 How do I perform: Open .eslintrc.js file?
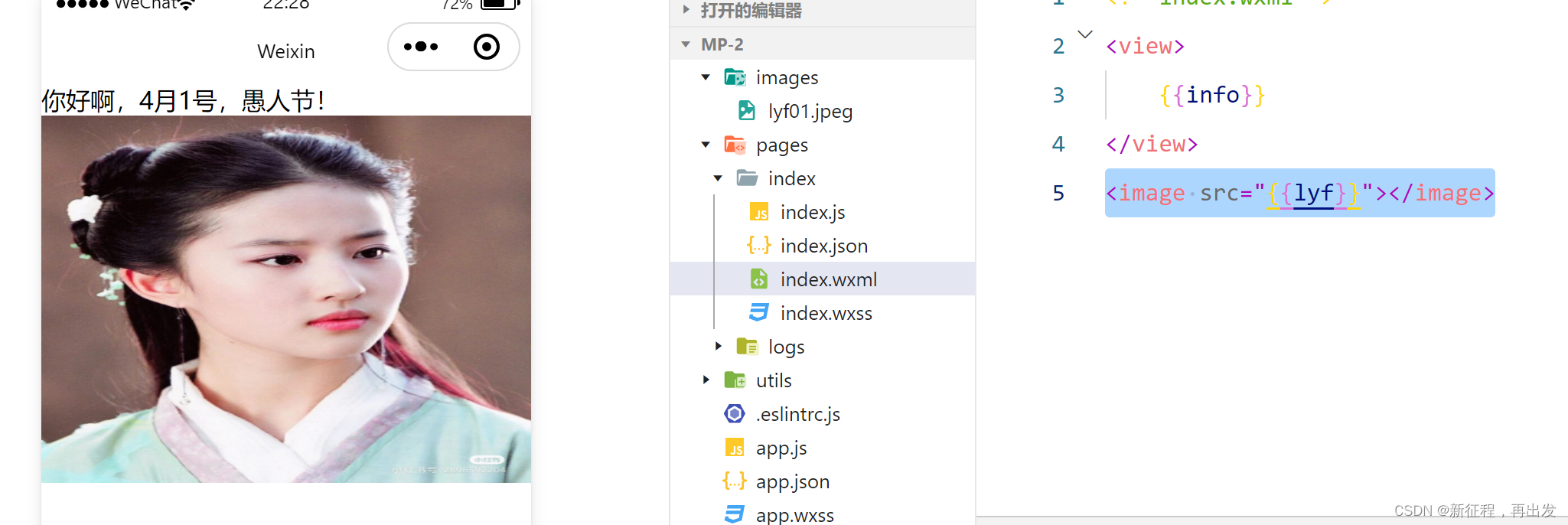pos(798,415)
